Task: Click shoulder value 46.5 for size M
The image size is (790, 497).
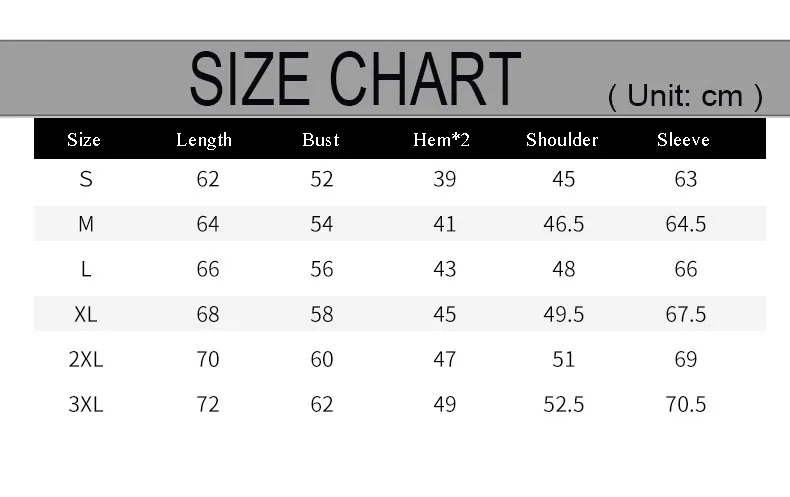Action: tap(563, 224)
